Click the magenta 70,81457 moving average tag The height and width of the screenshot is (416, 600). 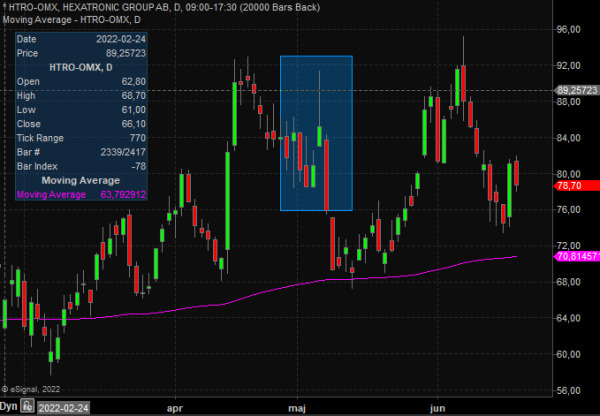[577, 256]
